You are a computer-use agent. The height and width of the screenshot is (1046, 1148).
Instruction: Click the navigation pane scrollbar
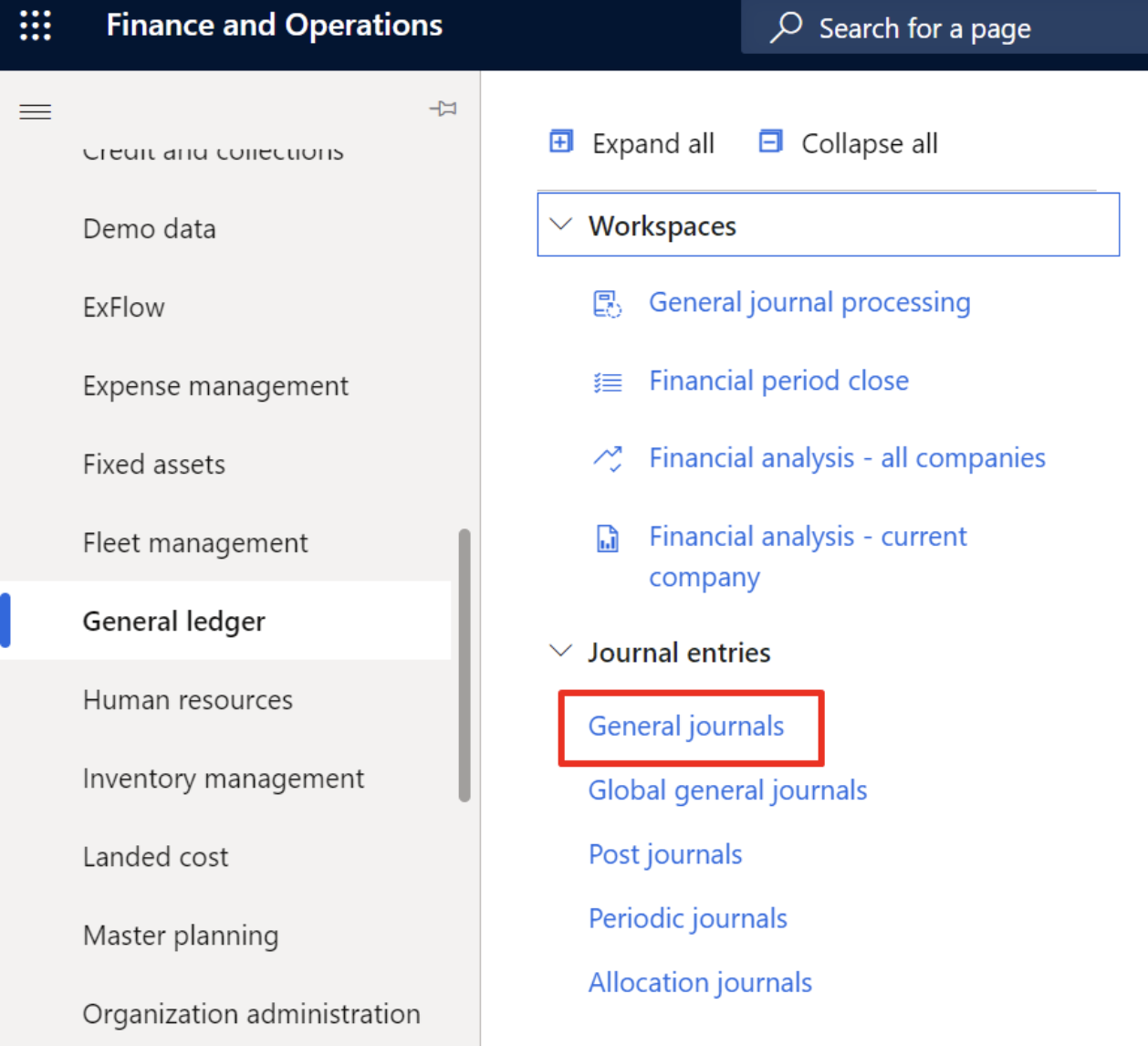(x=464, y=664)
